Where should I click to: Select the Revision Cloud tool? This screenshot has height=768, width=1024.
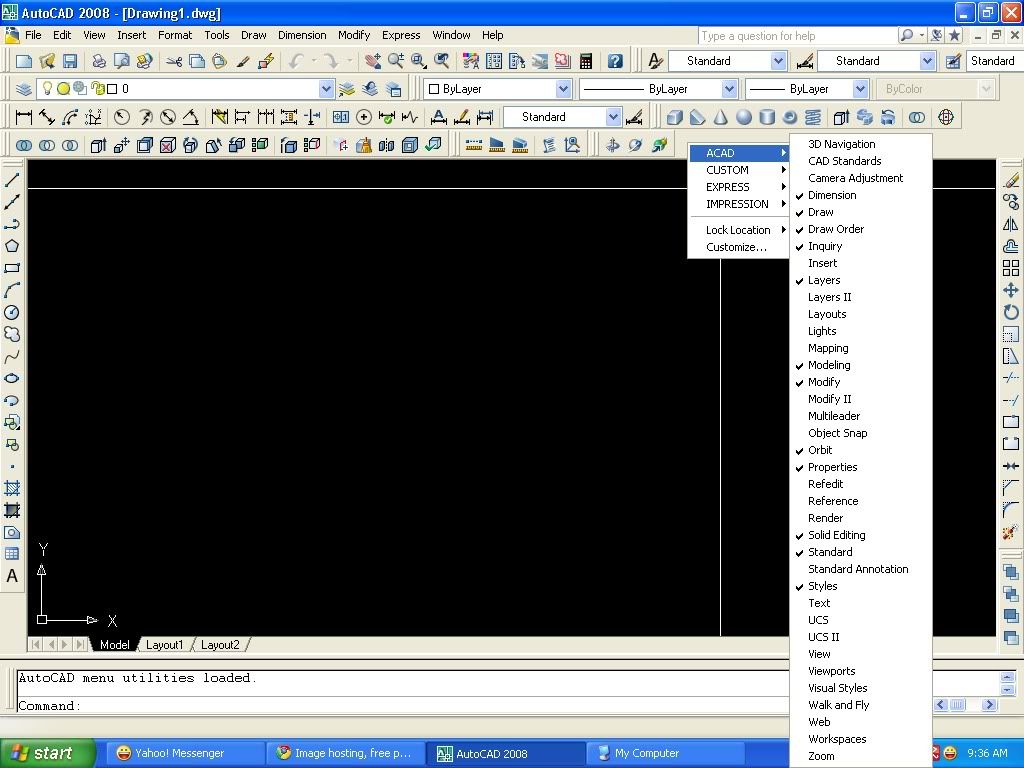(12, 334)
